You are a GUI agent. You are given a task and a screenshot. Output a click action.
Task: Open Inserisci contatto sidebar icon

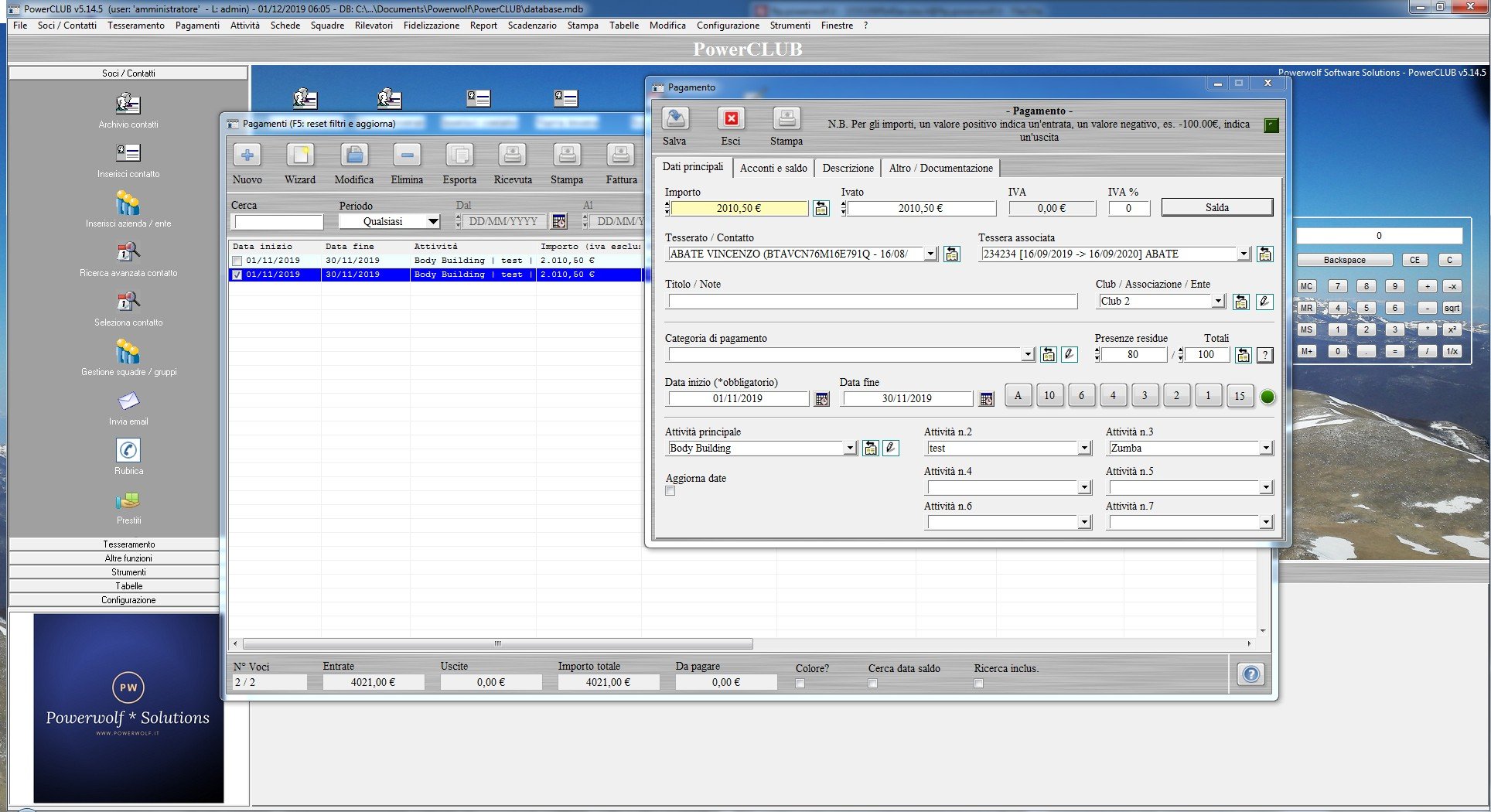[x=128, y=152]
